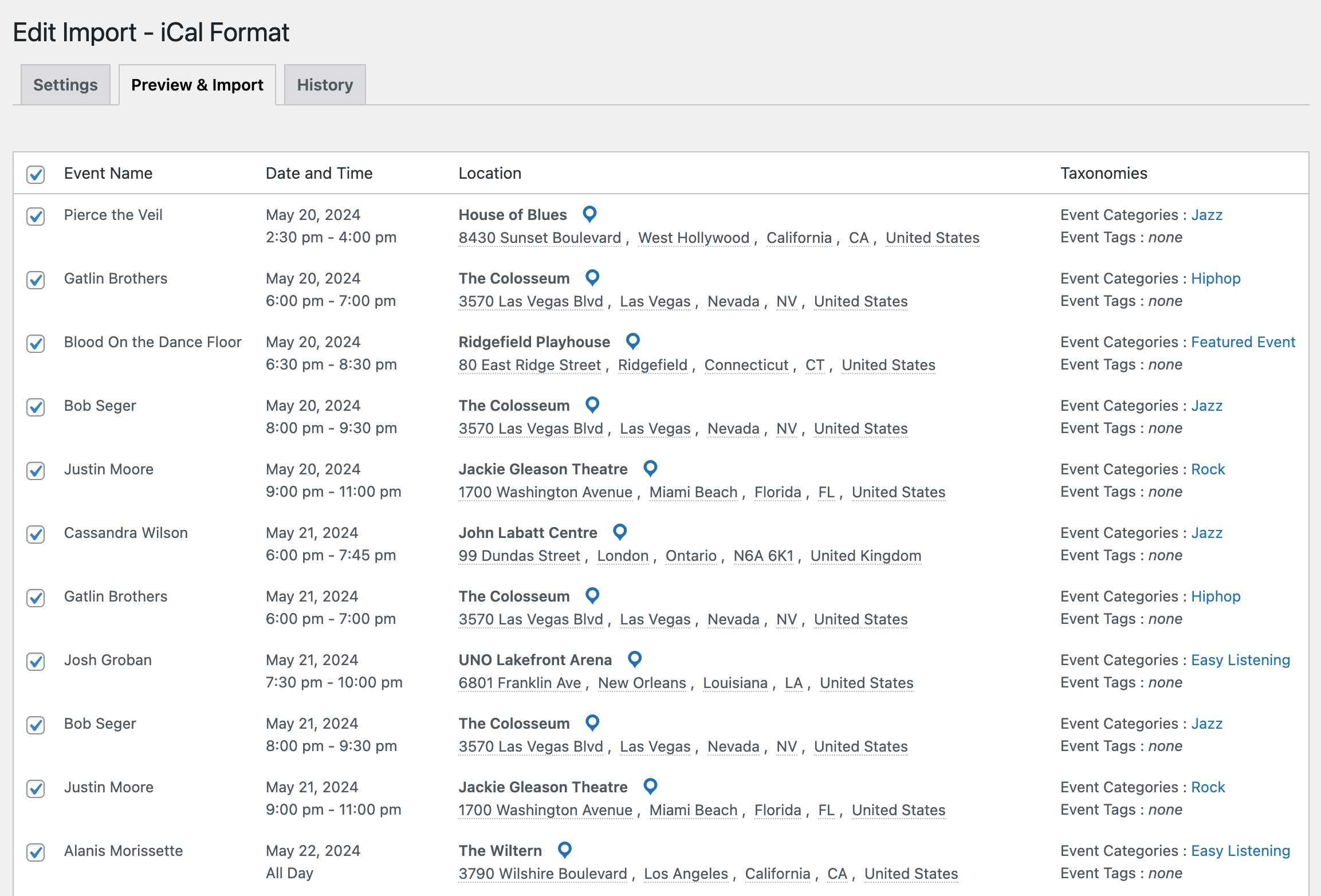Click the Easy Listening link for Josh Groban

tap(1240, 660)
